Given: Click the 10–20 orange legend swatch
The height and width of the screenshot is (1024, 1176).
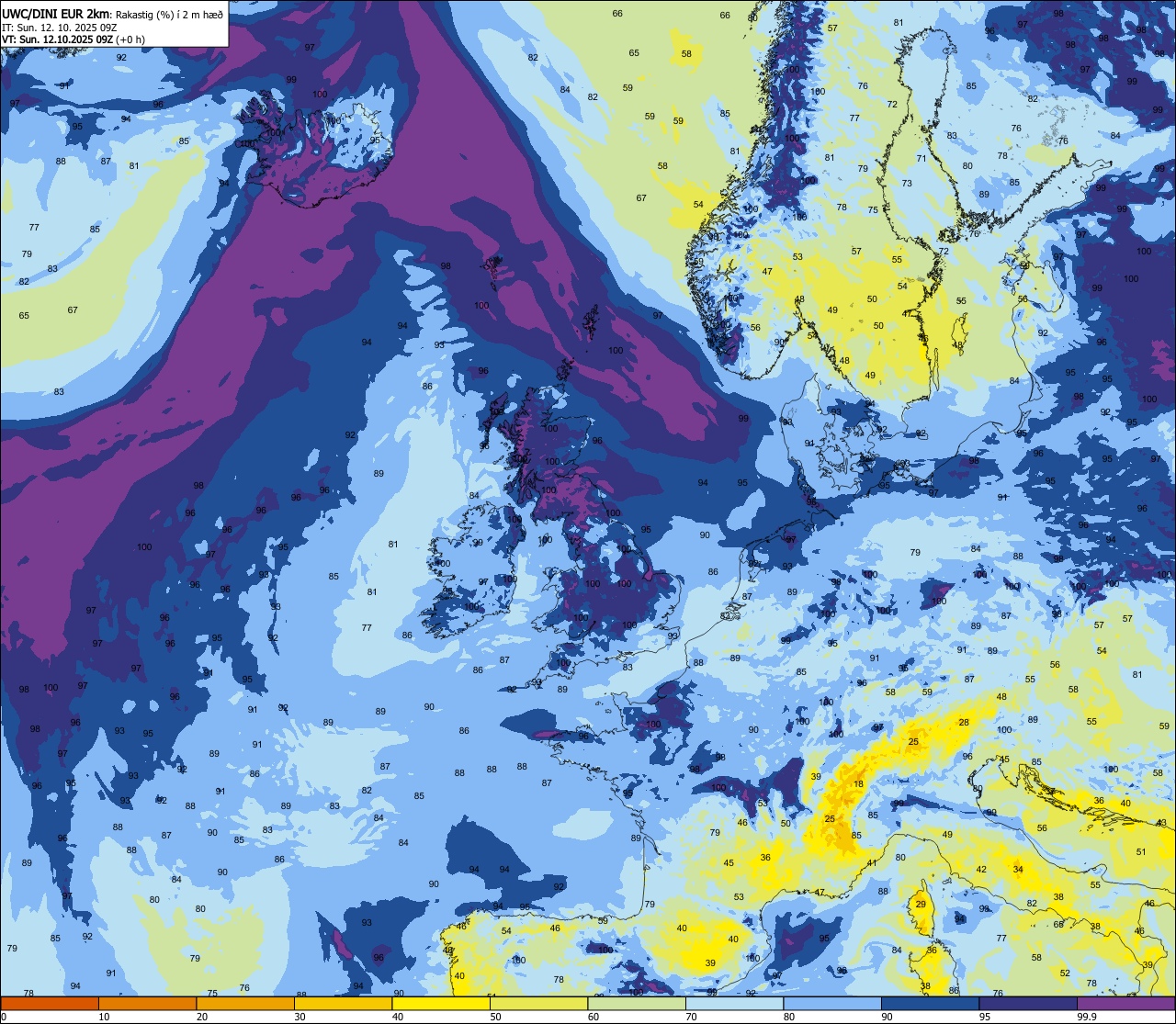Looking at the screenshot, I should [147, 1003].
